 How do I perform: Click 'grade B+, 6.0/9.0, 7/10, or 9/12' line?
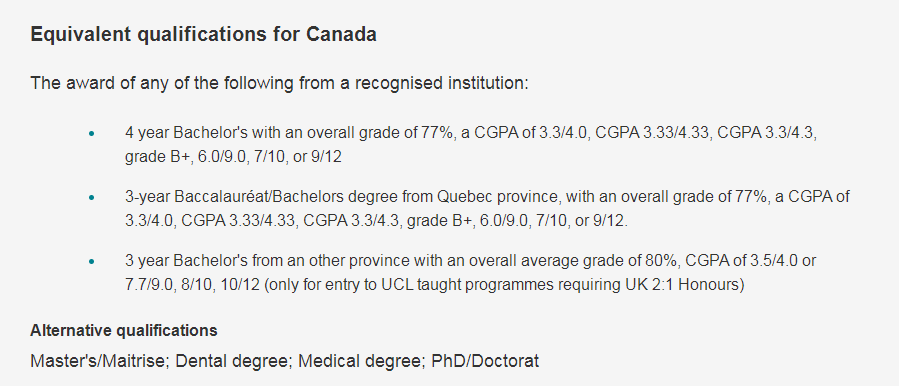(233, 157)
